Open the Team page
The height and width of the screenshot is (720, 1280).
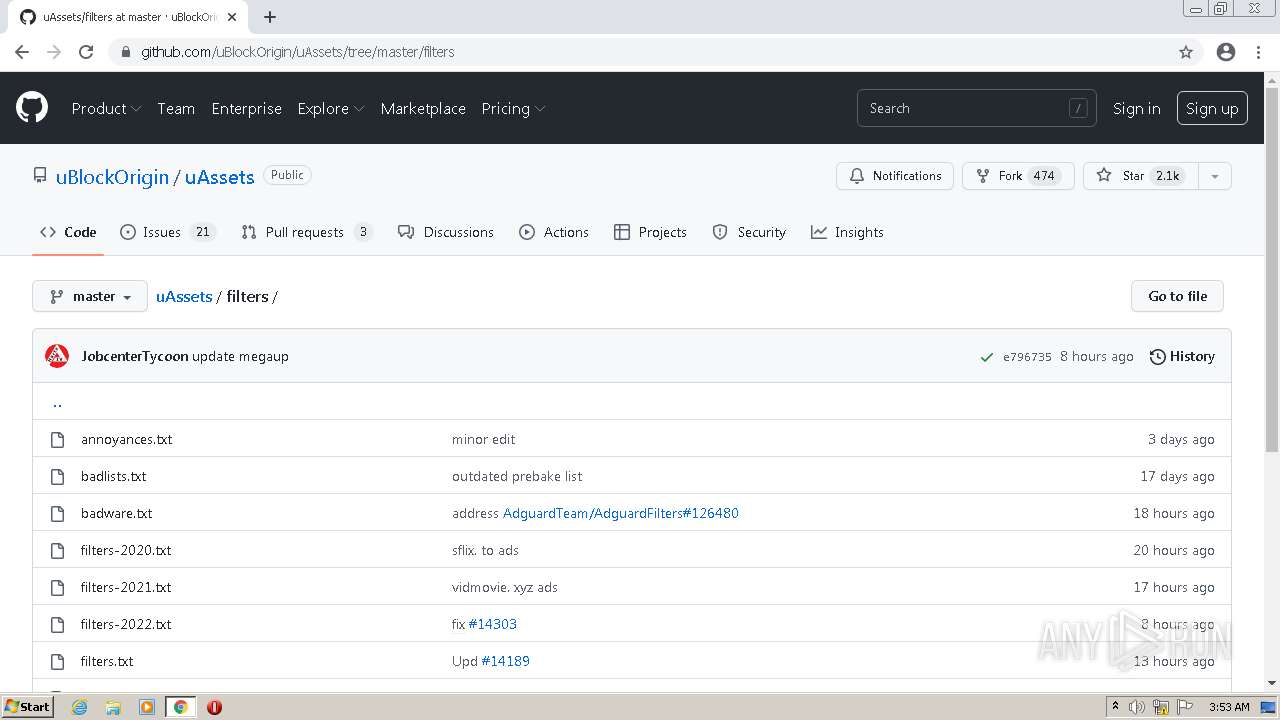pyautogui.click(x=176, y=108)
